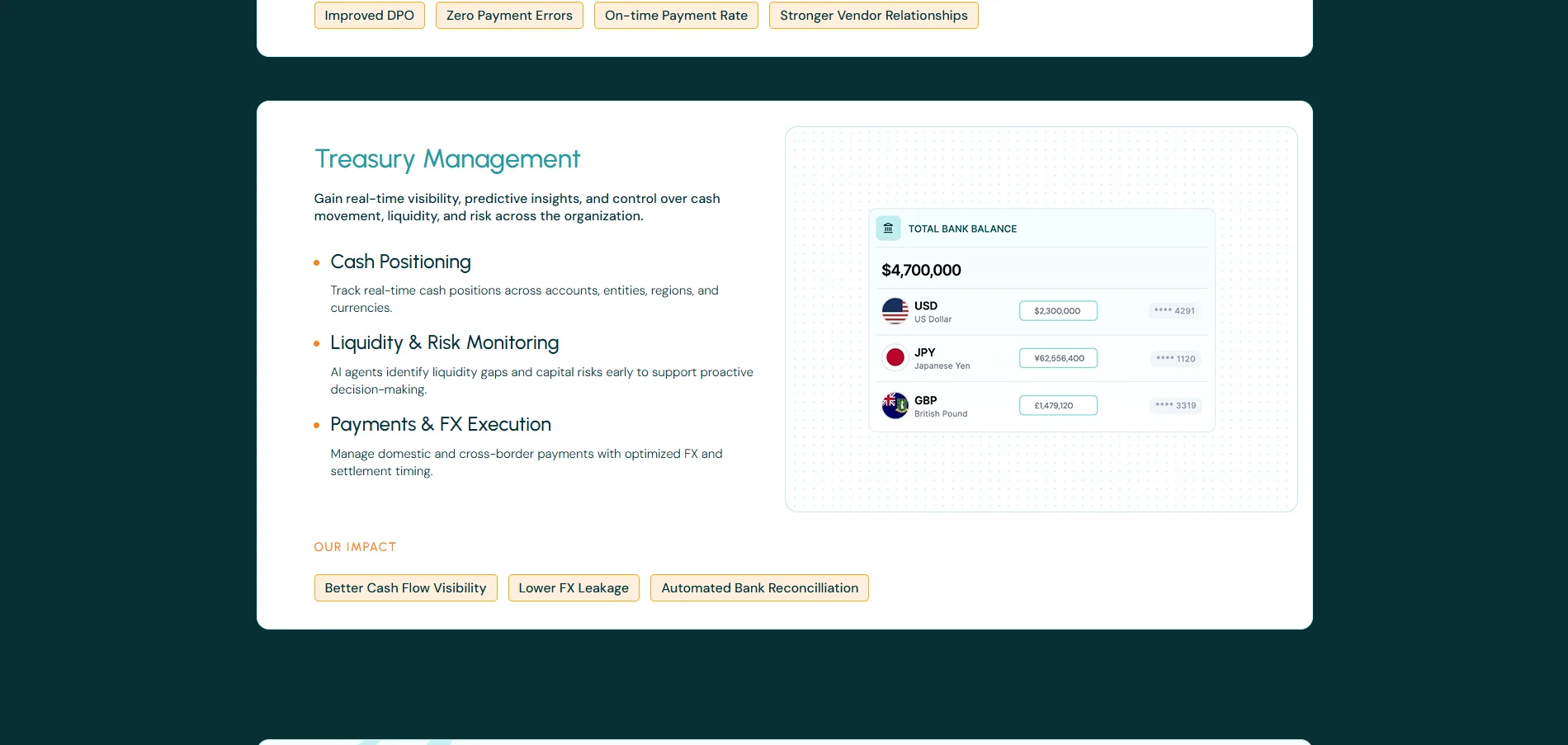Click the GBP row flag icon
This screenshot has width=1568, height=745.
click(895, 406)
